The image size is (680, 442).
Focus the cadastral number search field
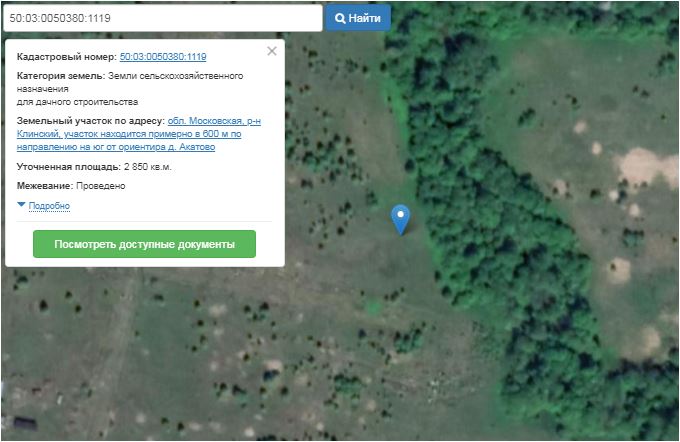[x=162, y=18]
